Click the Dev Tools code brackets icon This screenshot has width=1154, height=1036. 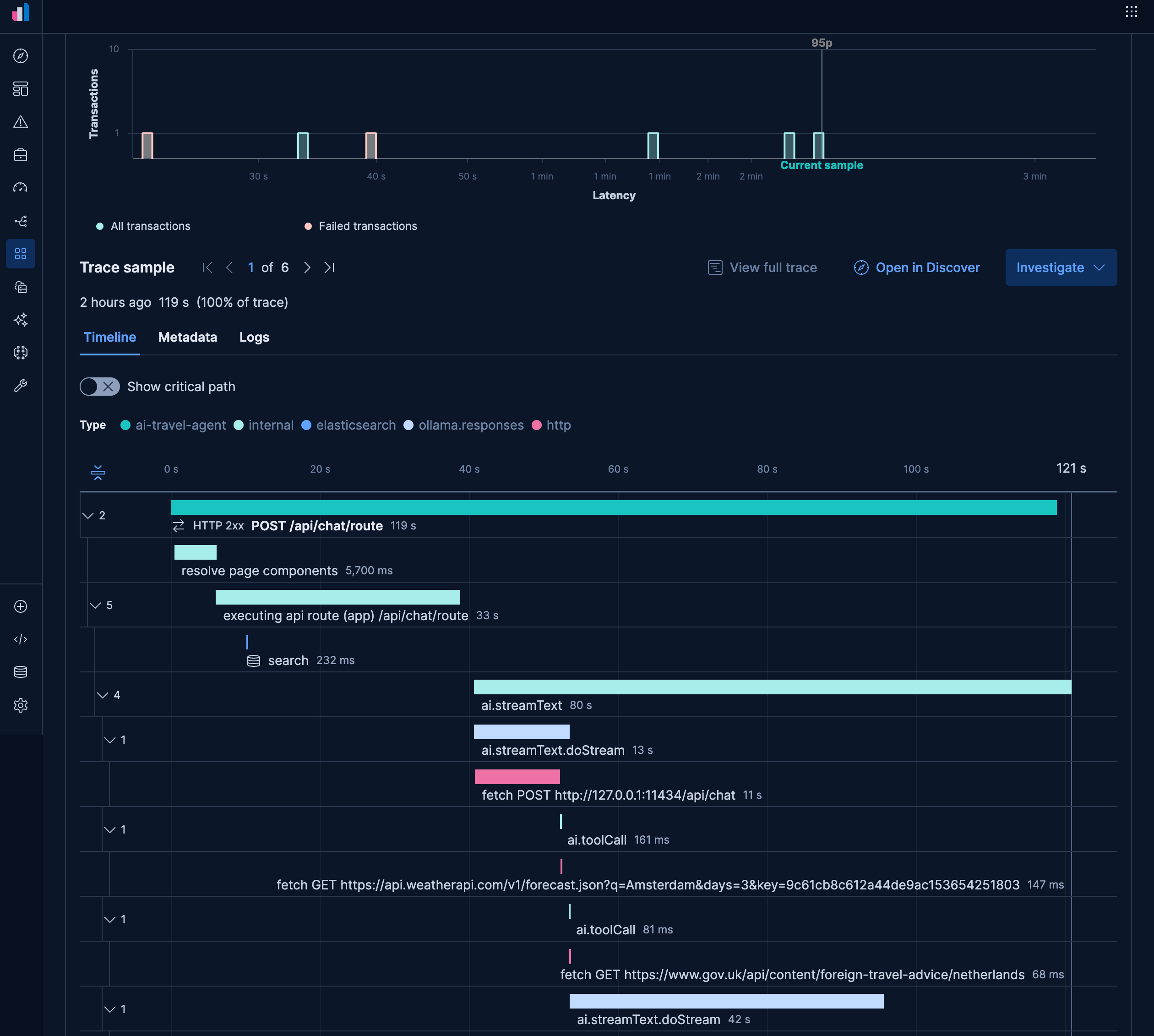[x=21, y=639]
